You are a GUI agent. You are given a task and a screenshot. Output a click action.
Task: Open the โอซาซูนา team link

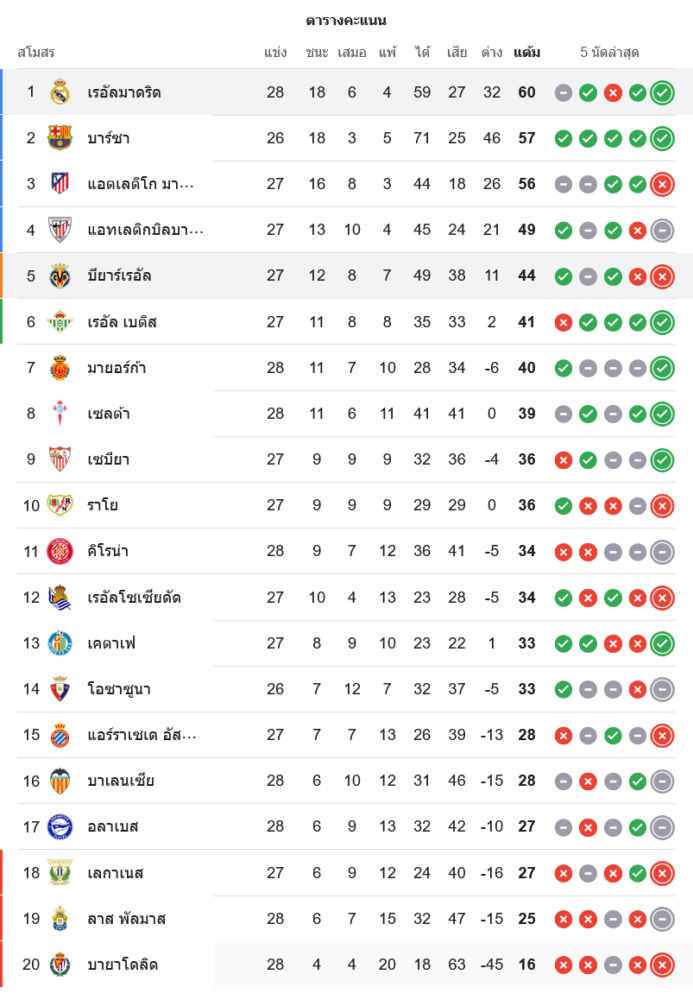[119, 689]
